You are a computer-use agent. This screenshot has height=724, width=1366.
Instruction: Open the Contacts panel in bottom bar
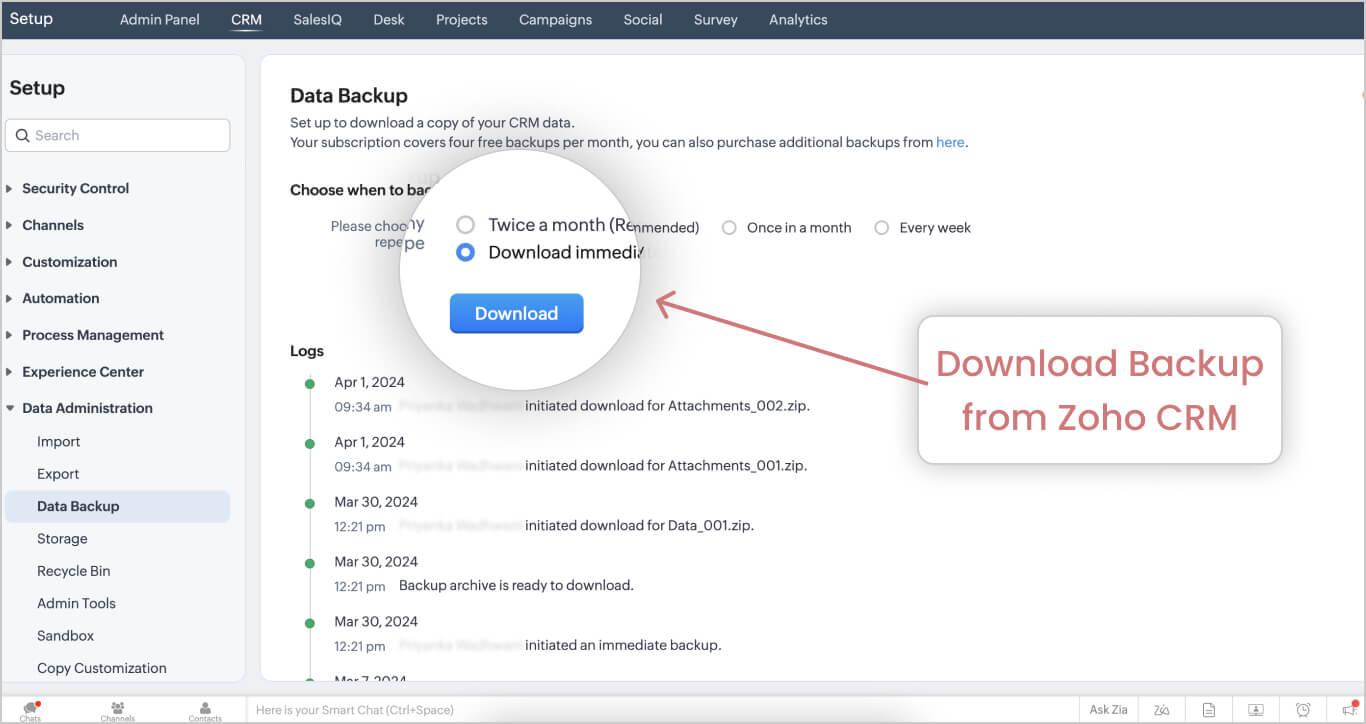204,709
